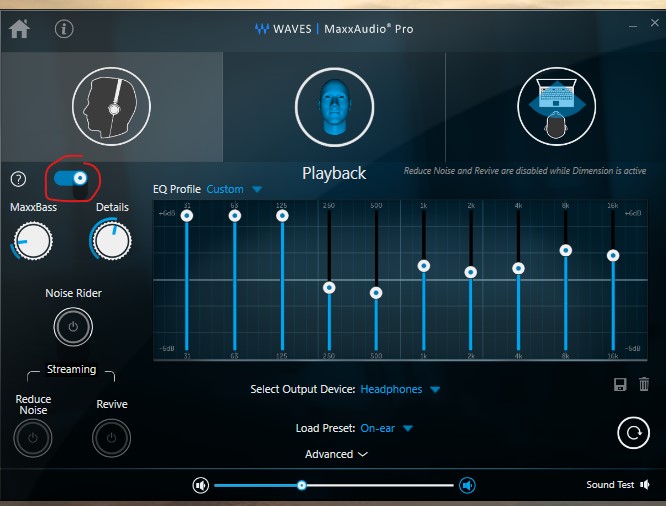Click the Details label
Image resolution: width=666 pixels, height=506 pixels.
tap(112, 207)
